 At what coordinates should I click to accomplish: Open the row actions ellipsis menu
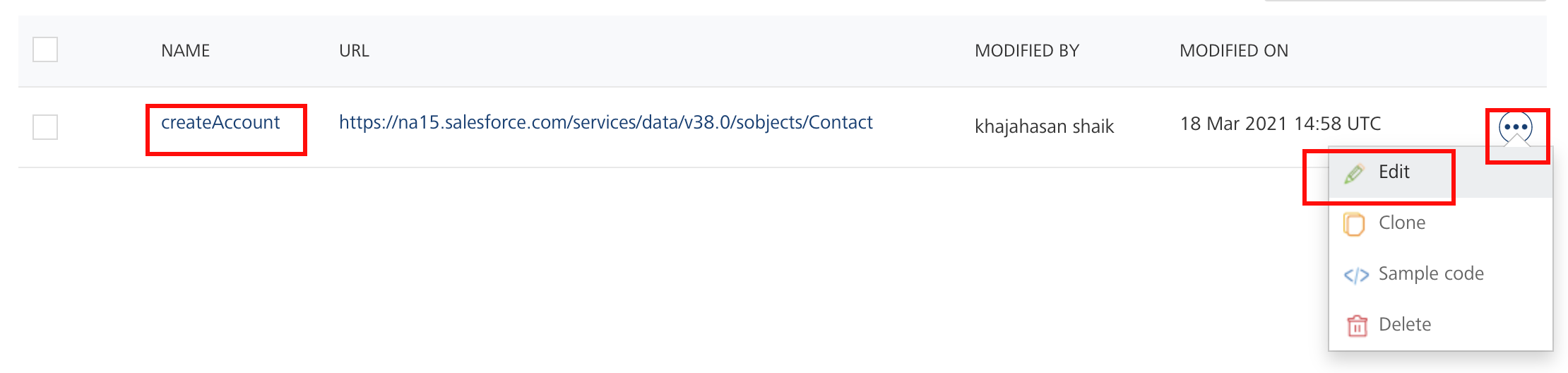point(1516,128)
